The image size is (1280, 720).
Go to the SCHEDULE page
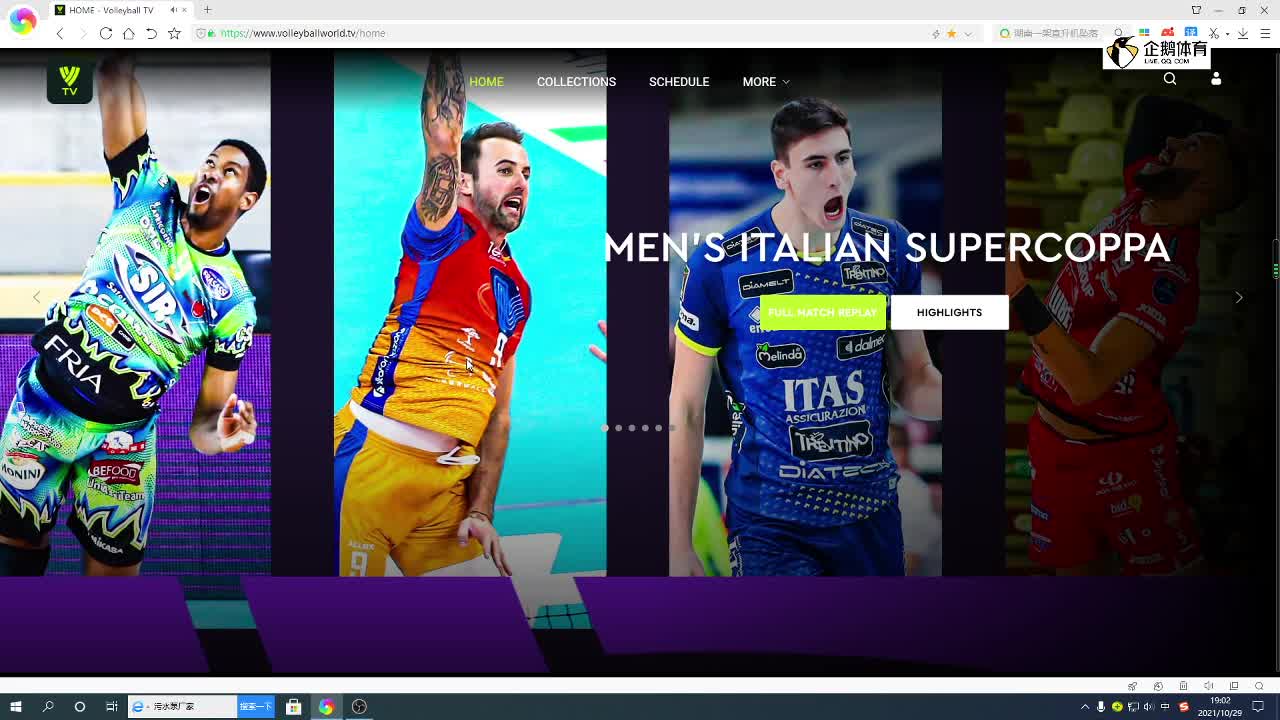click(678, 82)
